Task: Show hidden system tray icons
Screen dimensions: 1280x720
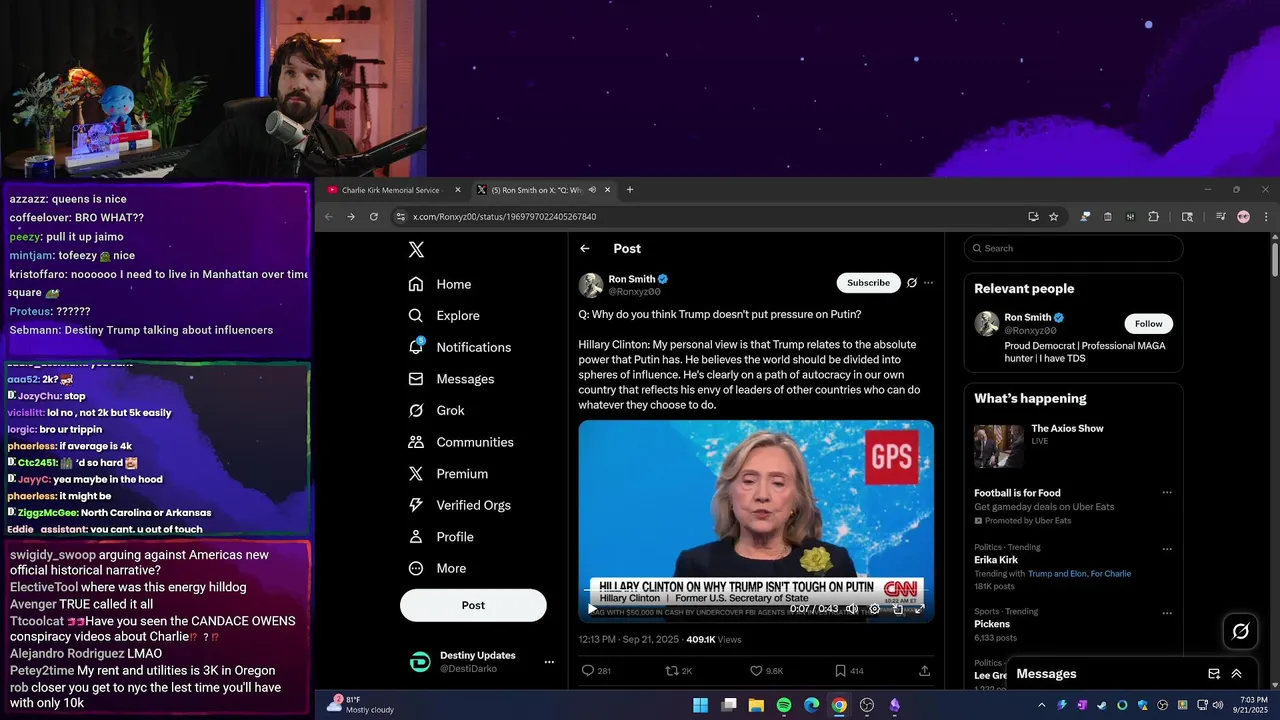Action: tap(1041, 705)
